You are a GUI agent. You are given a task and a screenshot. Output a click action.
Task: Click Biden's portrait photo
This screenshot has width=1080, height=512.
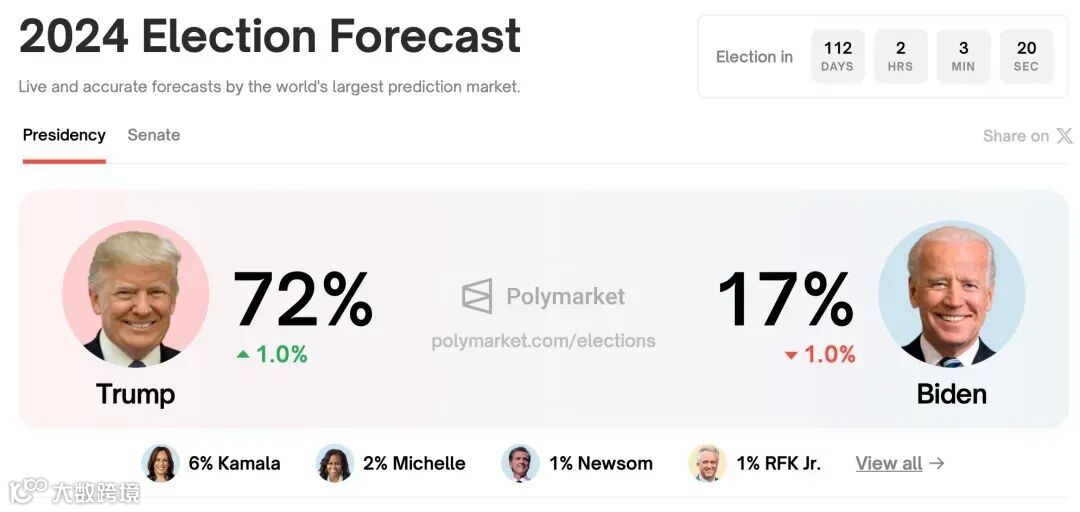951,294
